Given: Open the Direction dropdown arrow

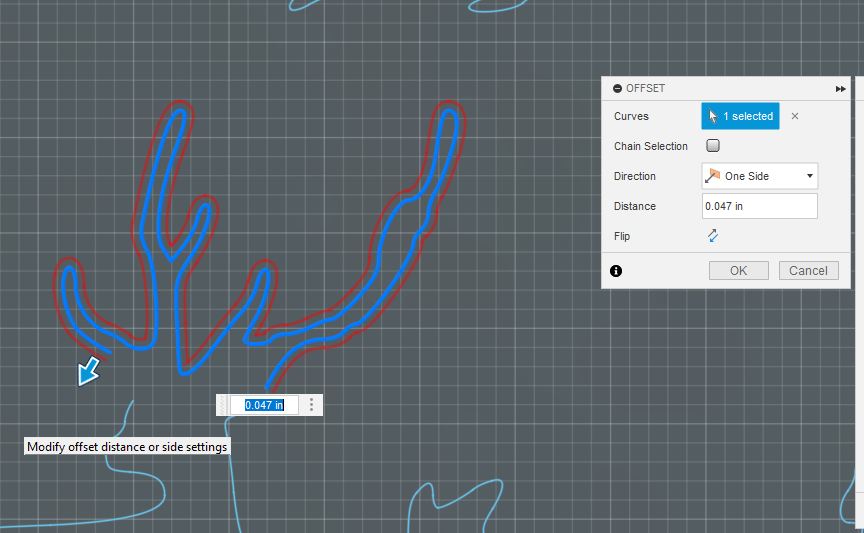Looking at the screenshot, I should tap(809, 176).
